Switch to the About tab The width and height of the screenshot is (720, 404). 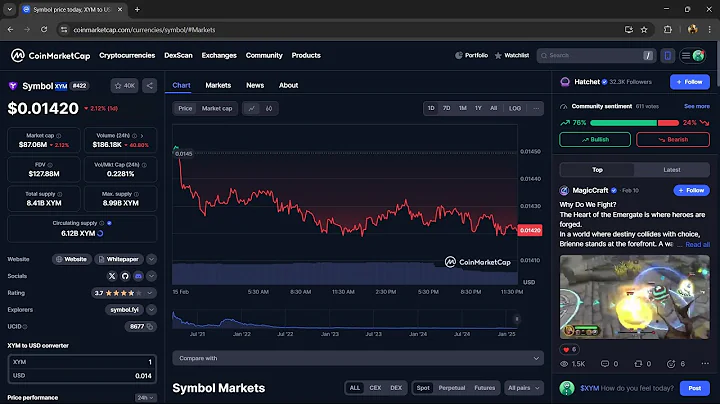(x=288, y=85)
